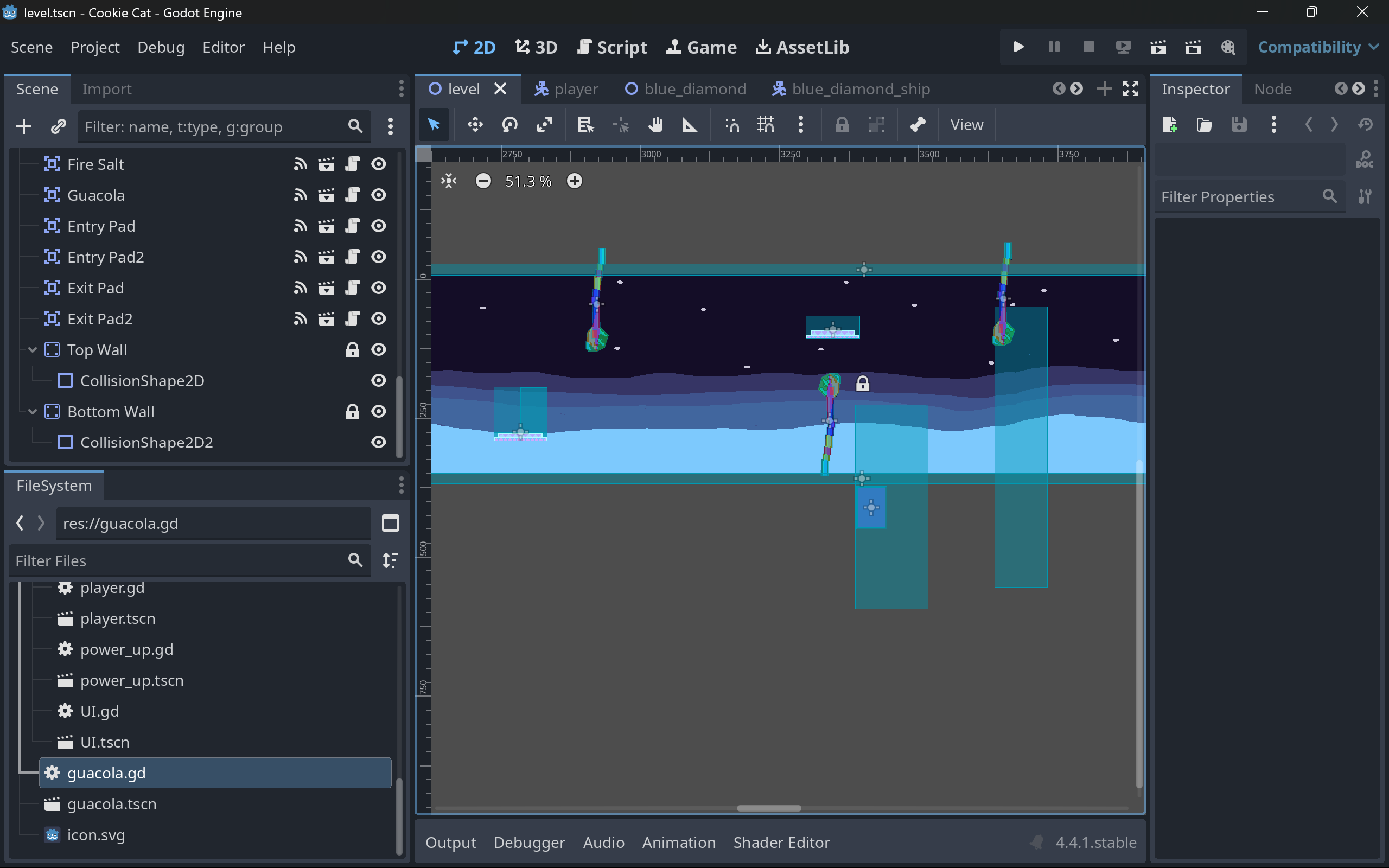Open the Debug menu
Viewport: 1389px width, 868px height.
[x=161, y=47]
